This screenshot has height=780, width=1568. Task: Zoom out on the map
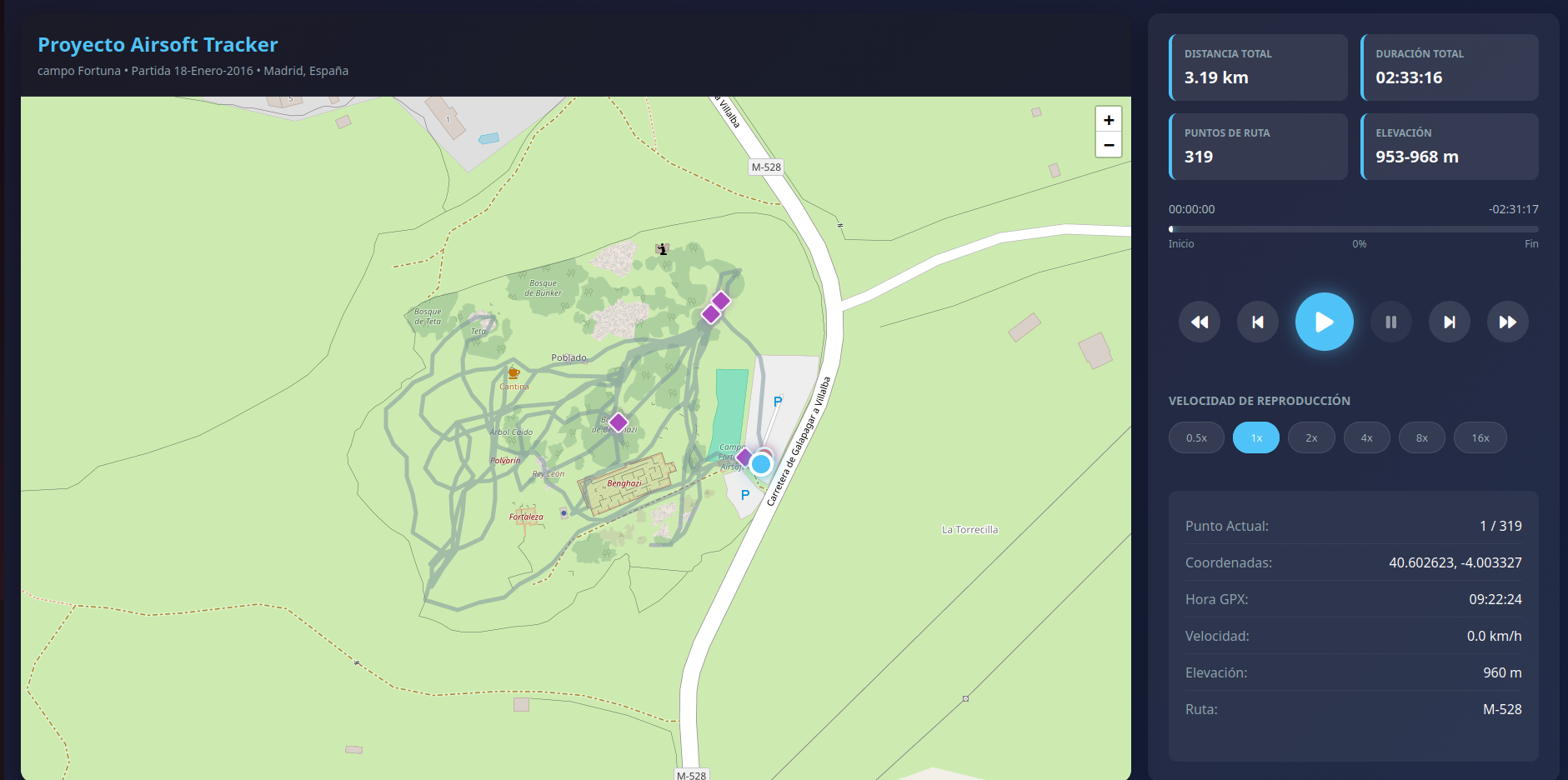click(x=1108, y=144)
